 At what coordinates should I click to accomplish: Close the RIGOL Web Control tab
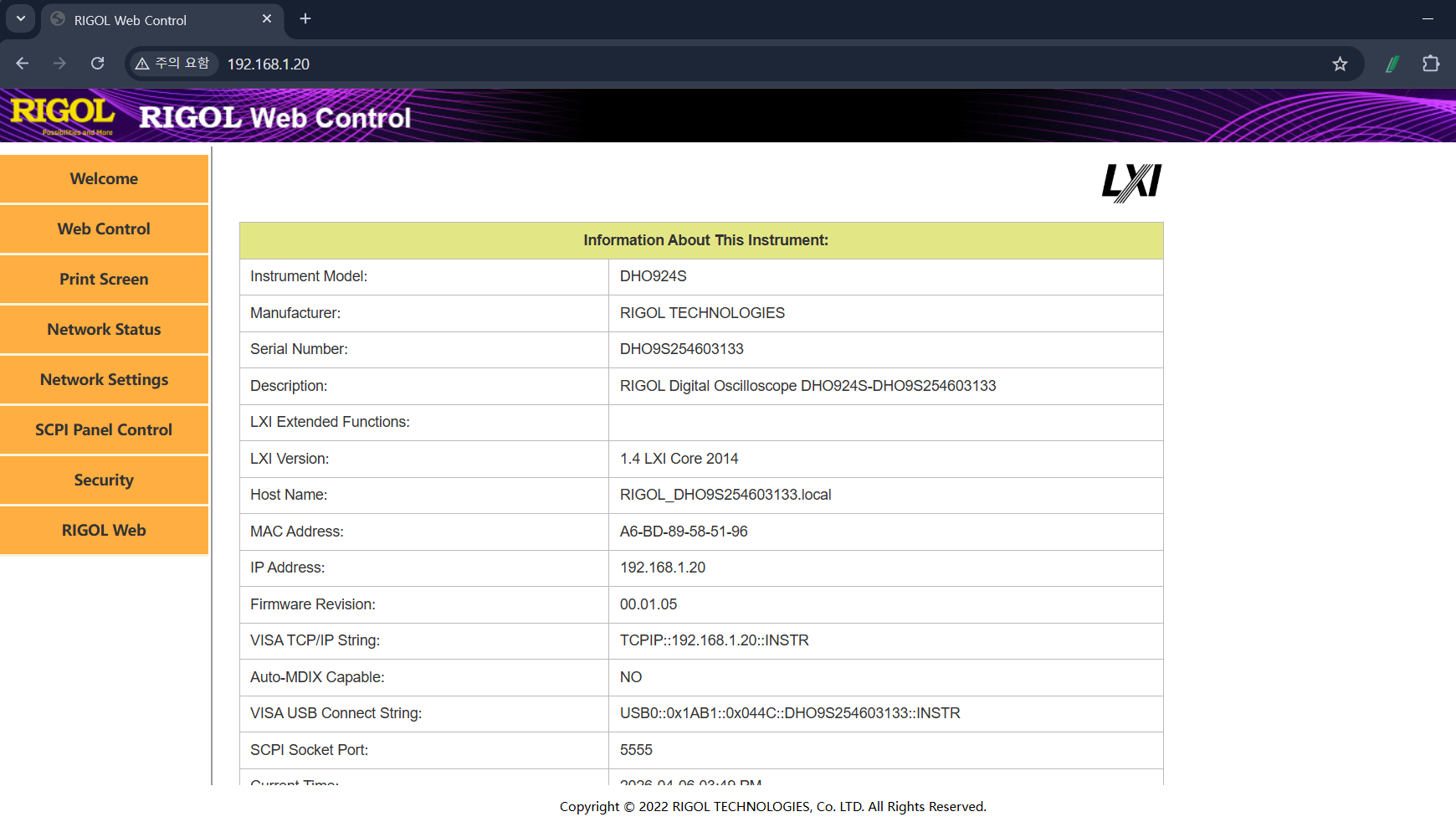point(267,18)
